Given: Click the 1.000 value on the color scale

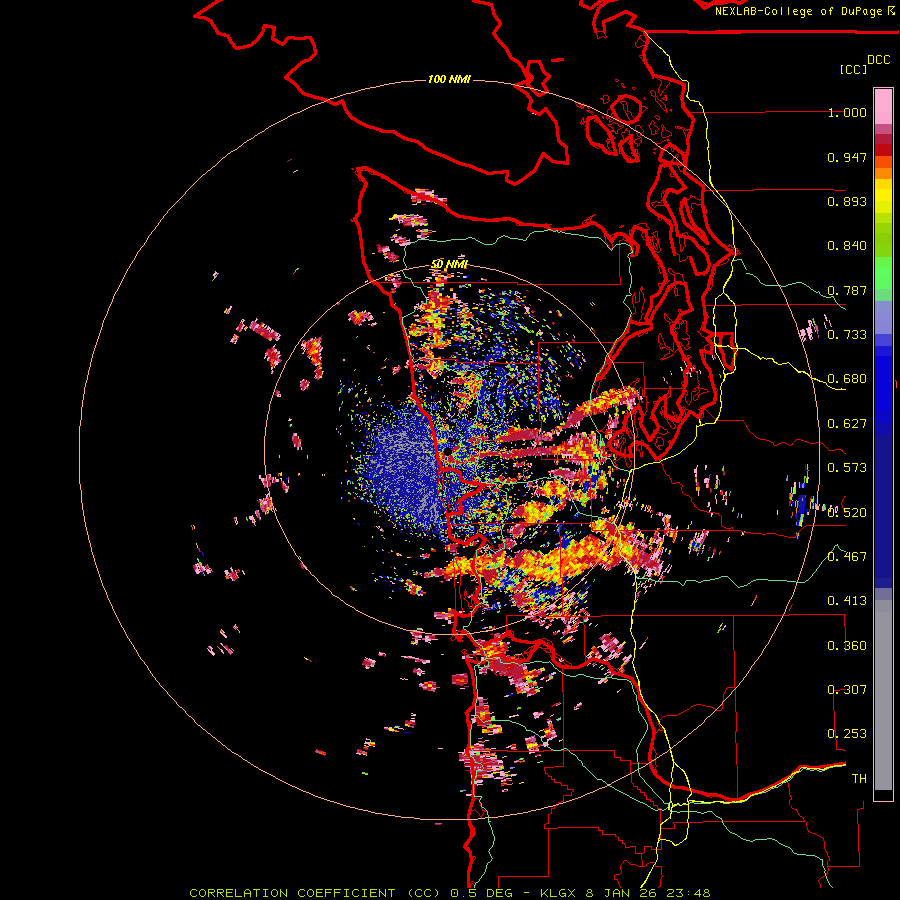Looking at the screenshot, I should tap(847, 112).
